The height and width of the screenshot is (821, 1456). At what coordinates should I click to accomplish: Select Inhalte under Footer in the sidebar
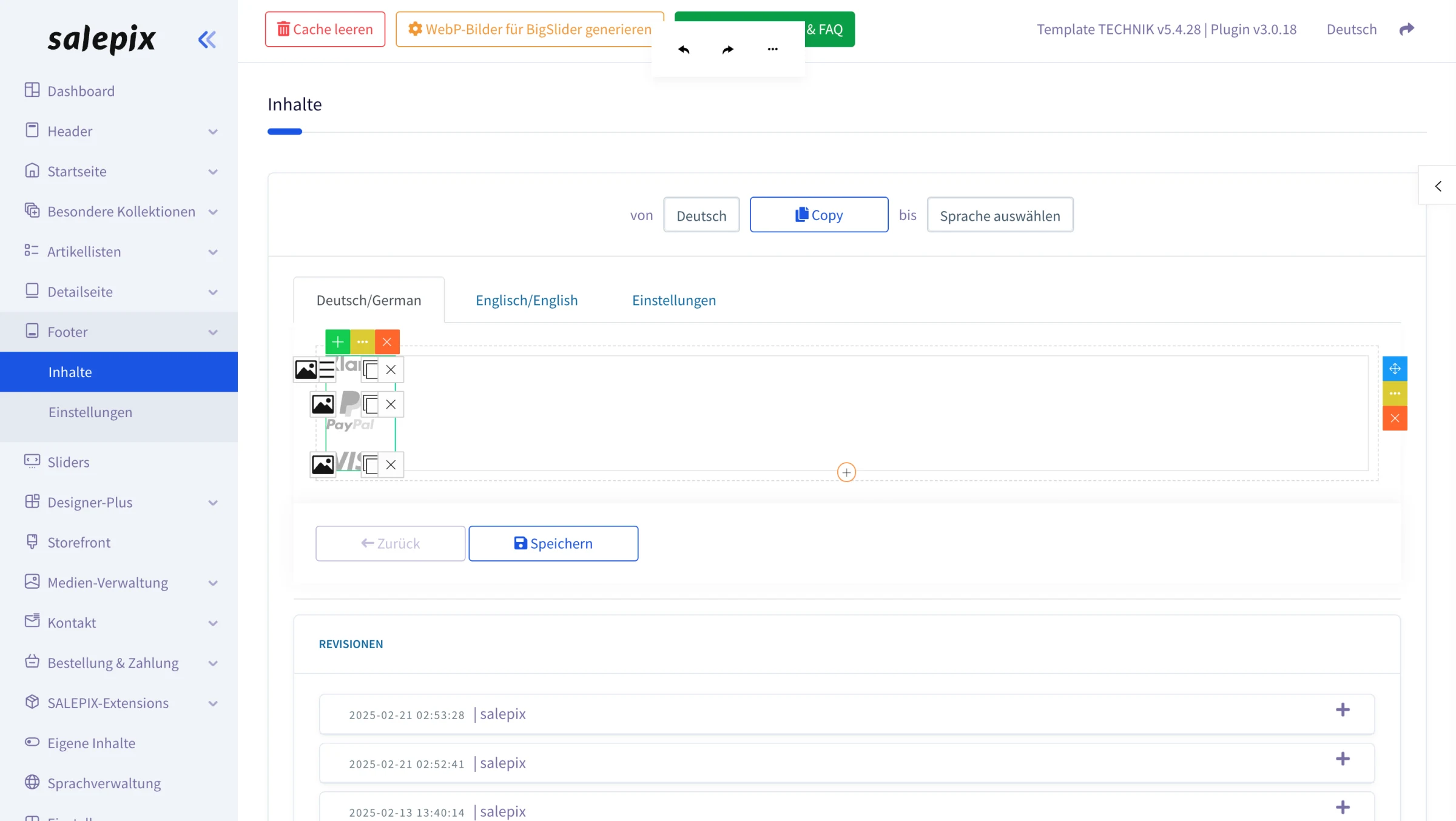coord(119,372)
